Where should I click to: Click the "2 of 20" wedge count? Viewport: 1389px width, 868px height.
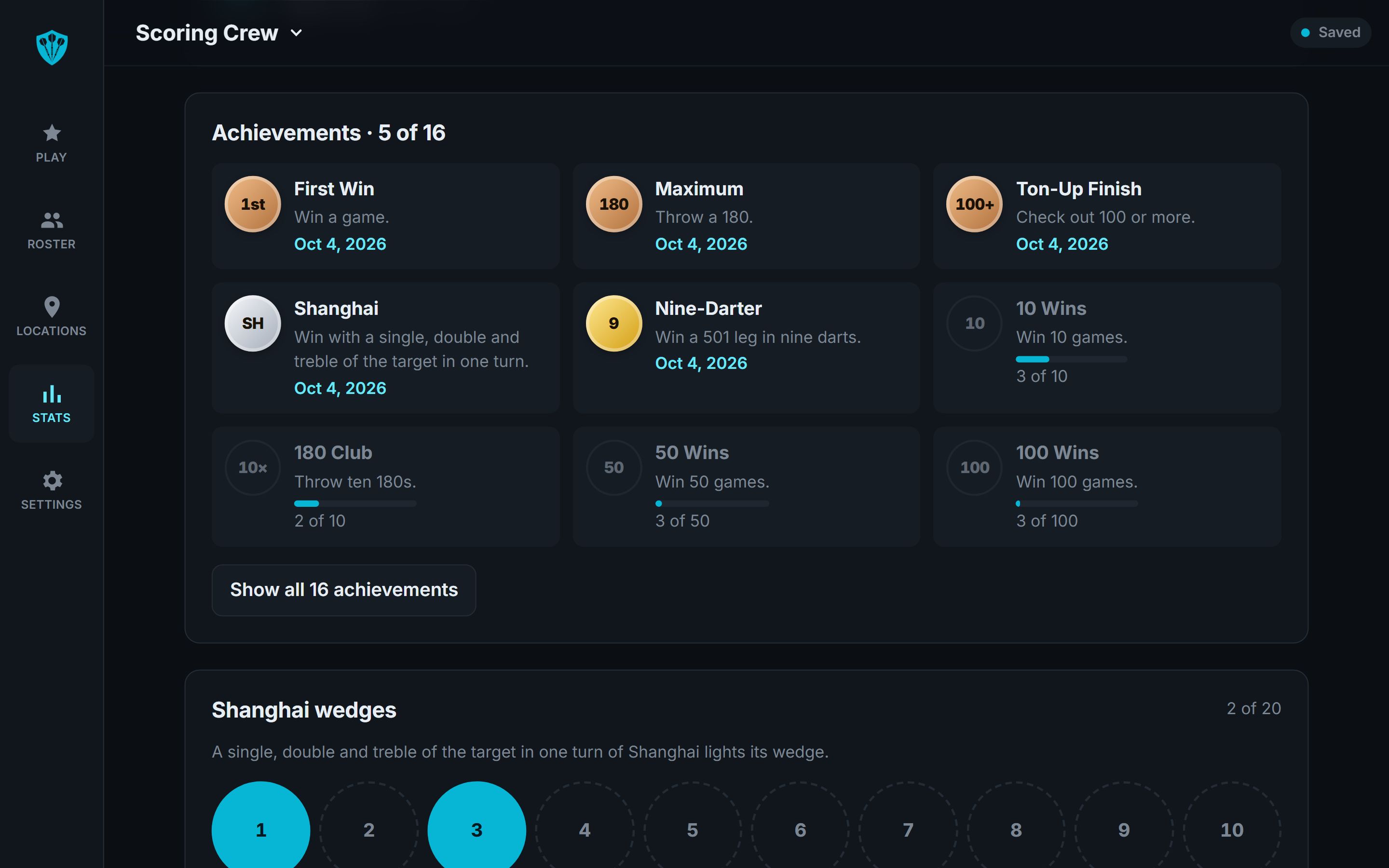(1253, 708)
